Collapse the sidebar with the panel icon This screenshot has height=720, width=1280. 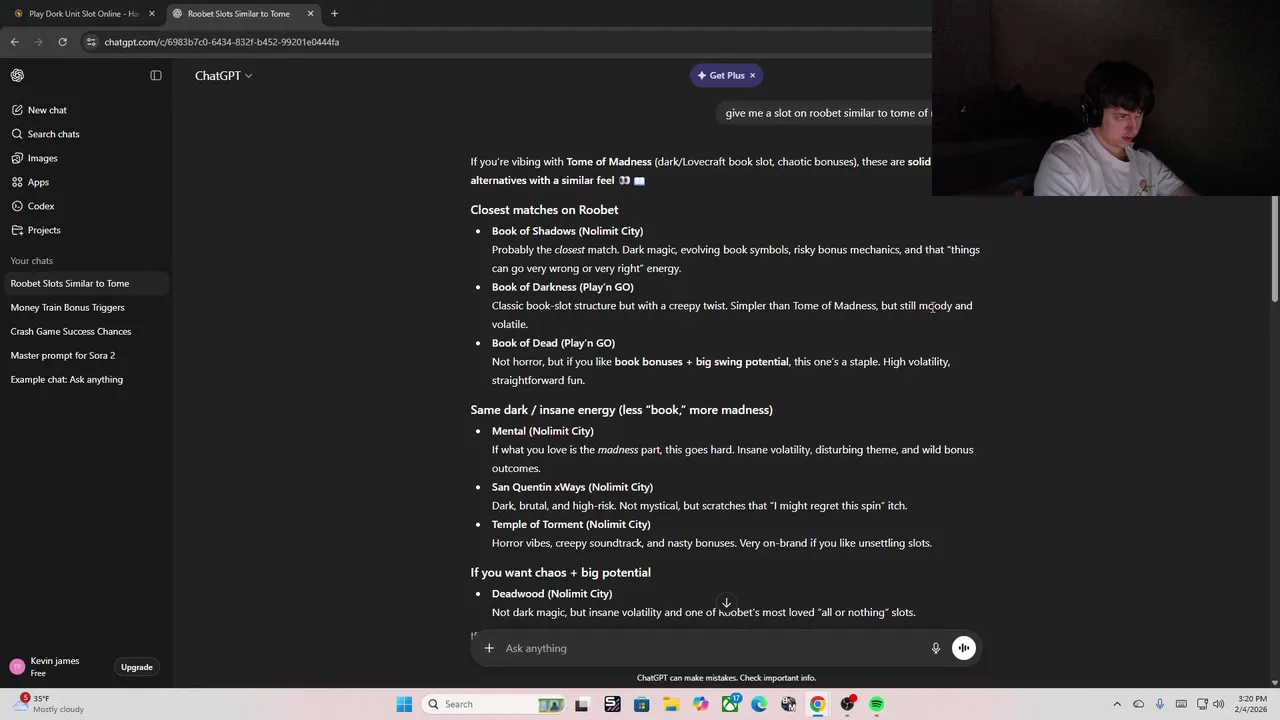pyautogui.click(x=156, y=75)
